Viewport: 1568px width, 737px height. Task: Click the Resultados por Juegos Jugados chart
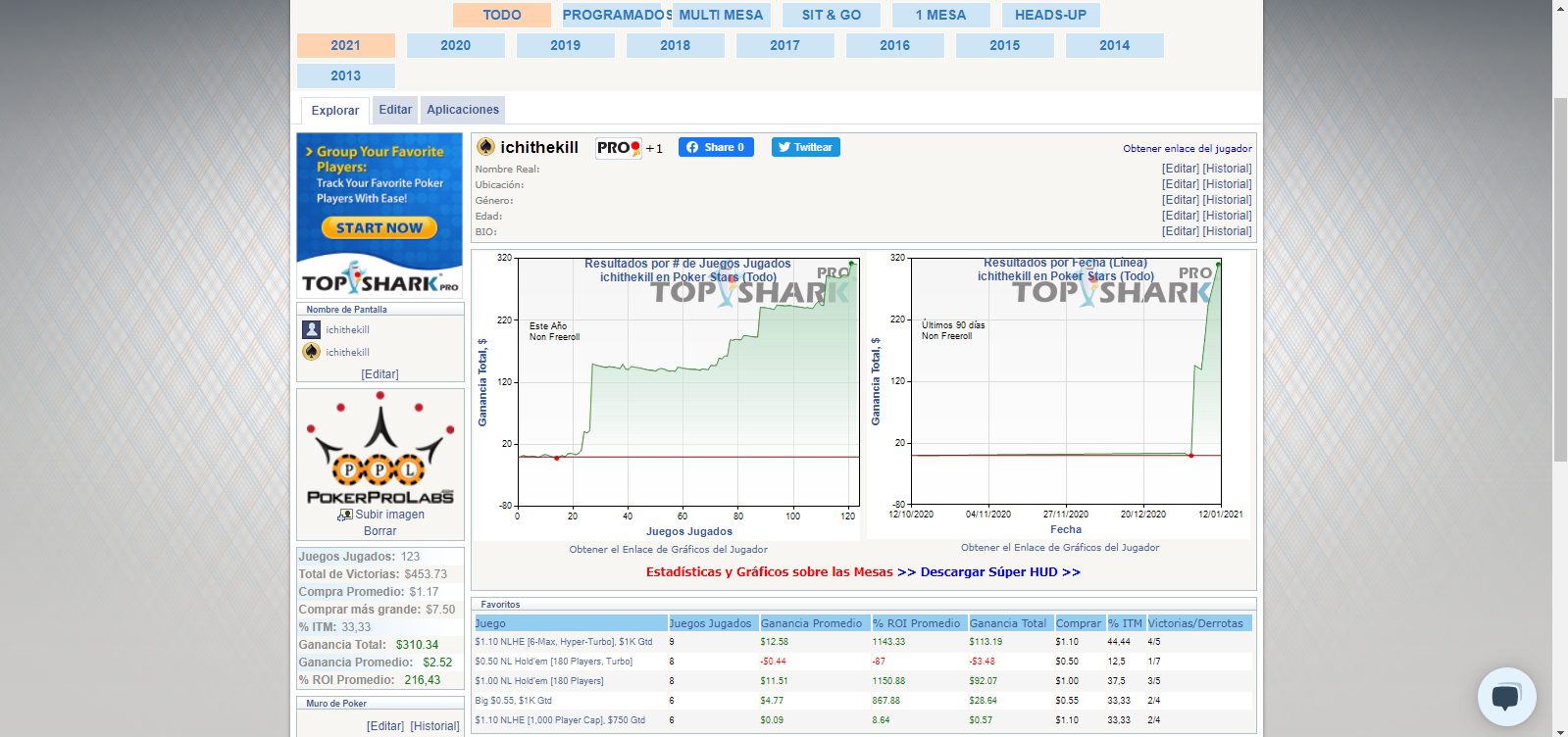668,394
